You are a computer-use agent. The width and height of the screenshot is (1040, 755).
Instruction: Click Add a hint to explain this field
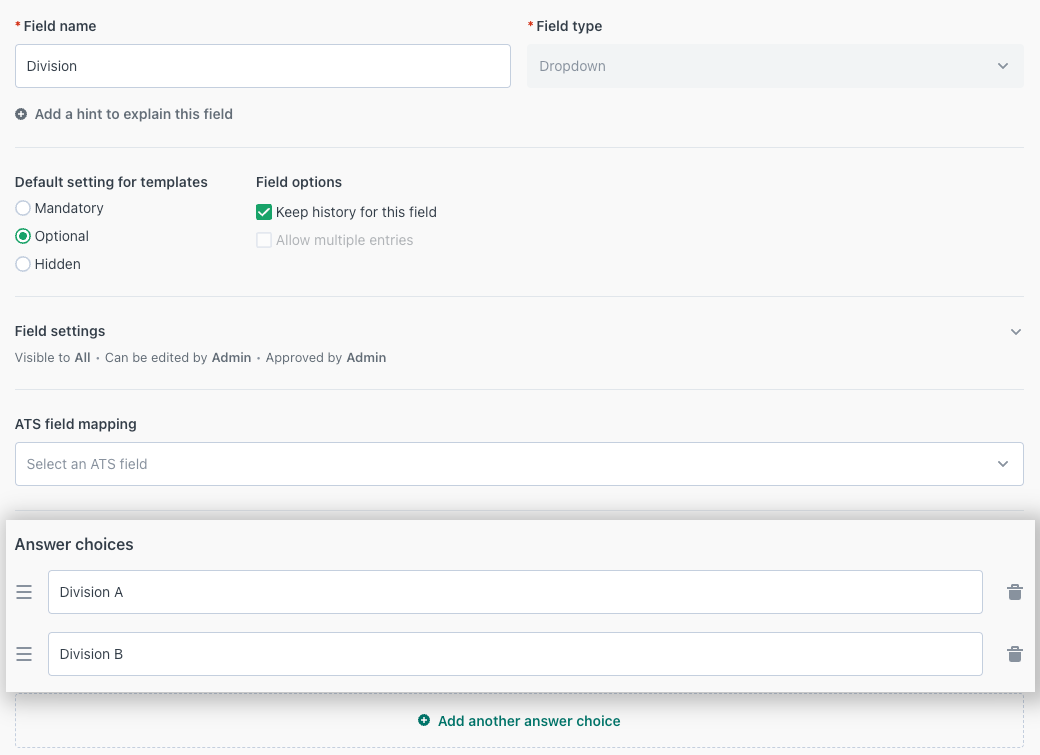[133, 114]
